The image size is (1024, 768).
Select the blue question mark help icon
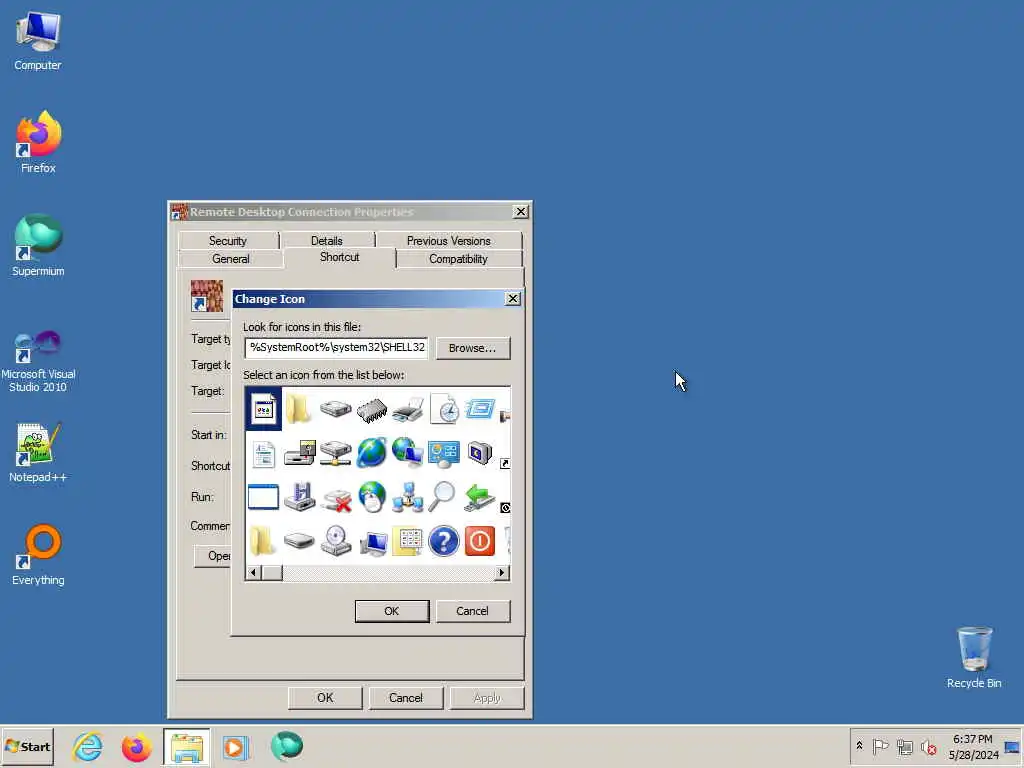(x=444, y=541)
